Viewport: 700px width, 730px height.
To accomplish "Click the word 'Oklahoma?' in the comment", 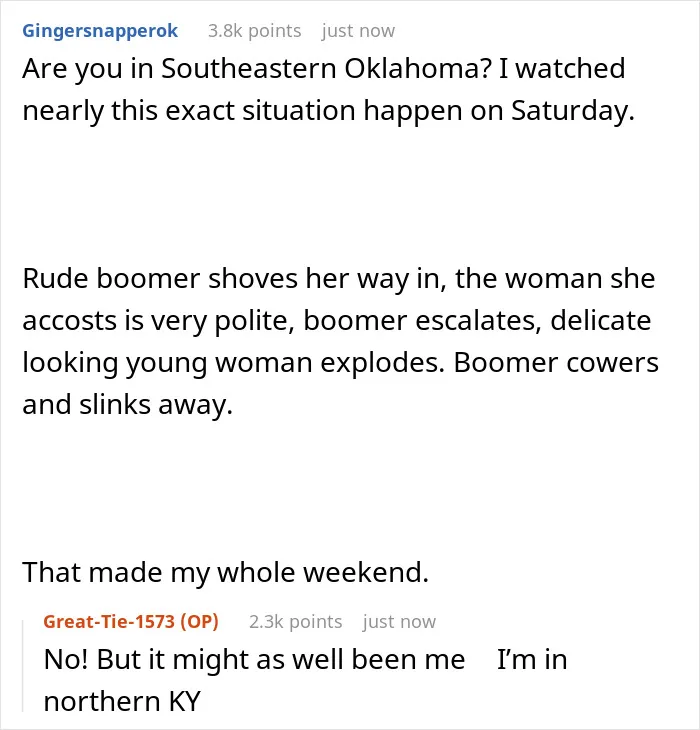I will (x=418, y=68).
